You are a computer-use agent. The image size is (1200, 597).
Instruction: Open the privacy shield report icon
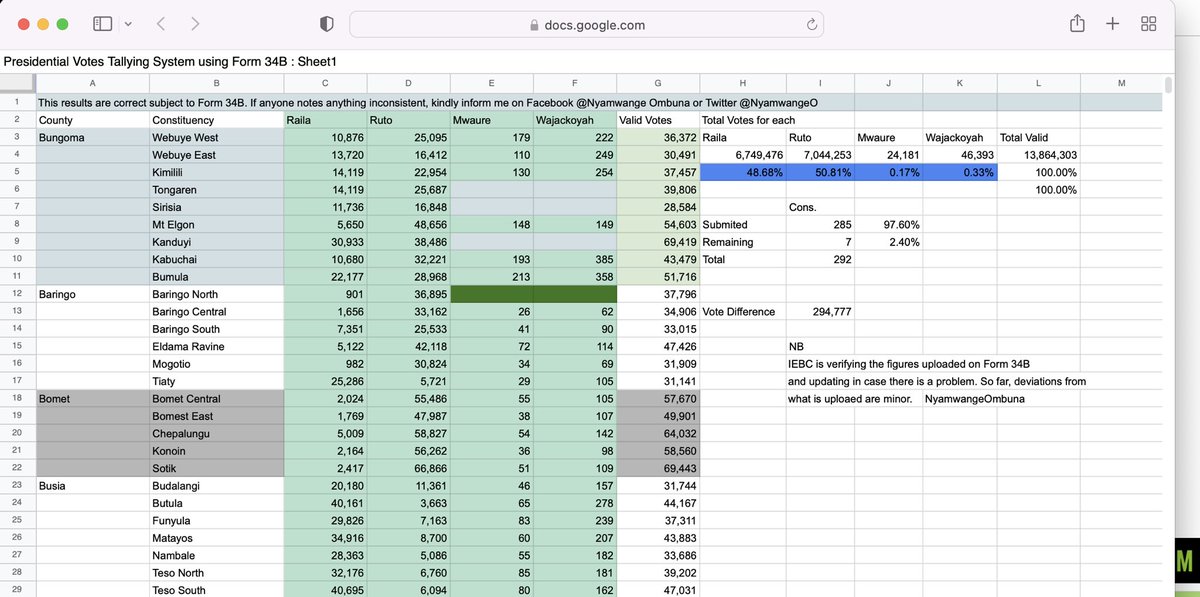click(326, 24)
